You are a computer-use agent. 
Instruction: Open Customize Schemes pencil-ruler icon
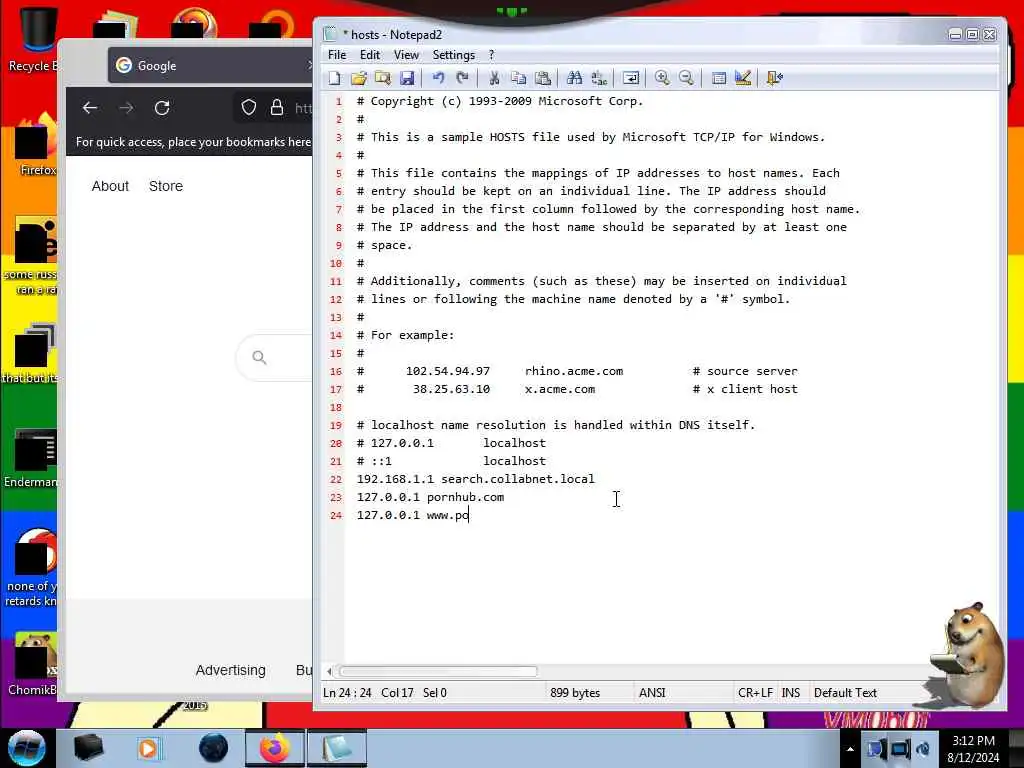tap(743, 78)
